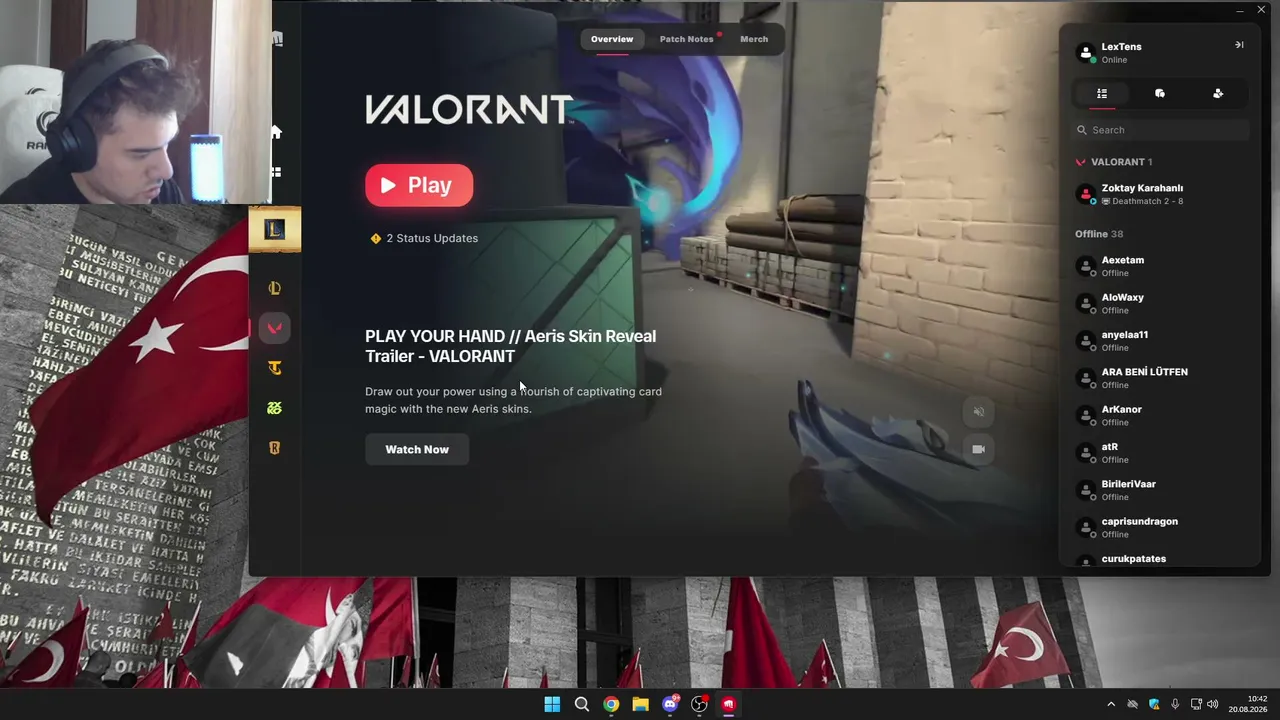View the 2 Status Updates

[x=424, y=238]
